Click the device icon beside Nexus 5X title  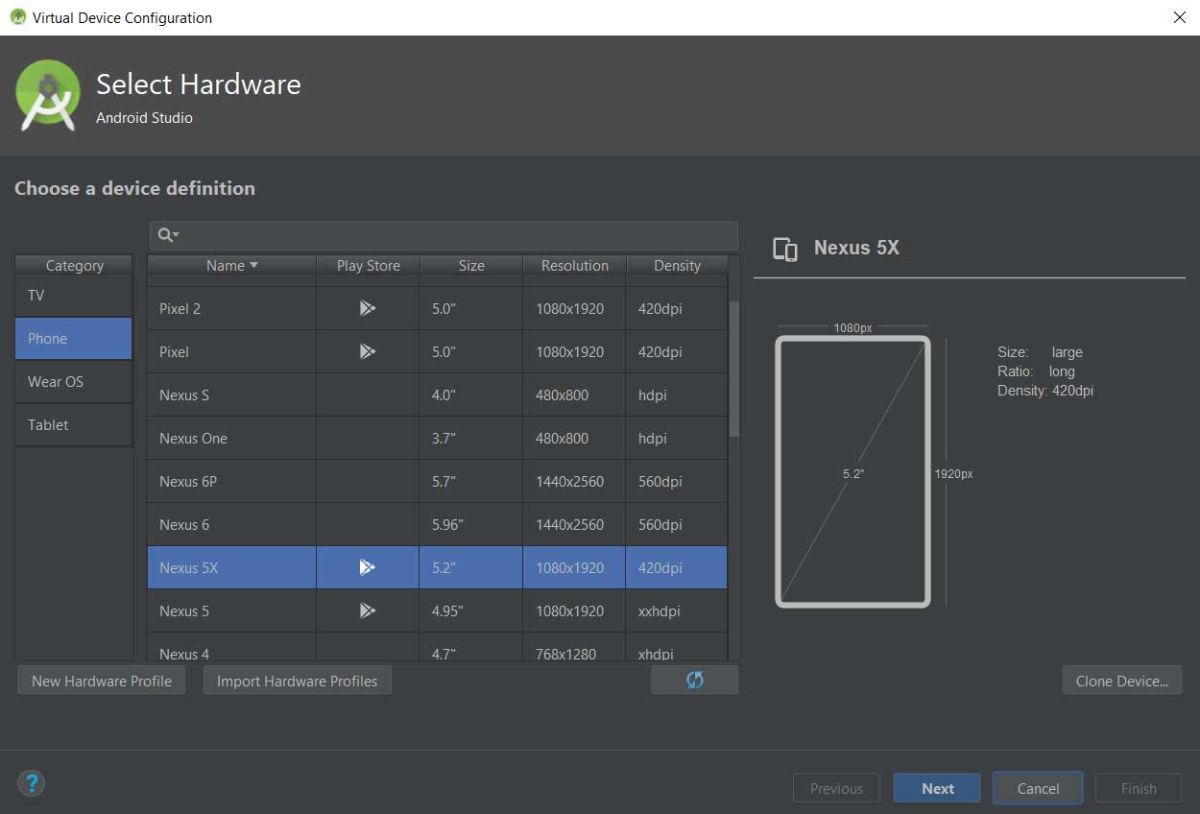[x=785, y=249]
